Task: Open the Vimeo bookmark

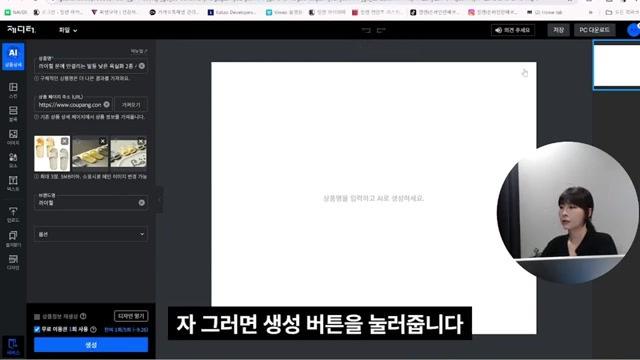Action: click(284, 12)
